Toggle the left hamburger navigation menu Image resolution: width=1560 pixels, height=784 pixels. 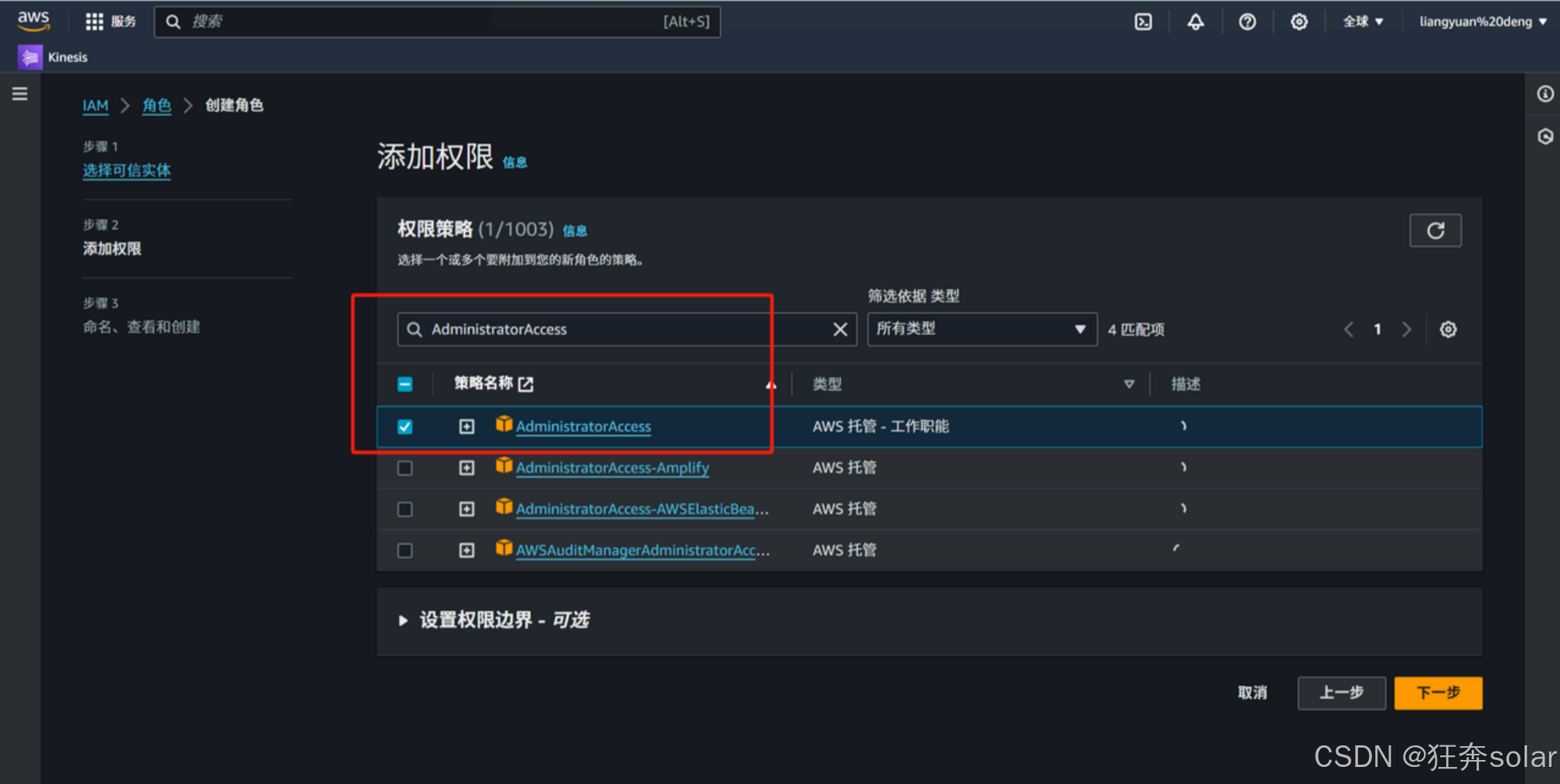[x=20, y=94]
